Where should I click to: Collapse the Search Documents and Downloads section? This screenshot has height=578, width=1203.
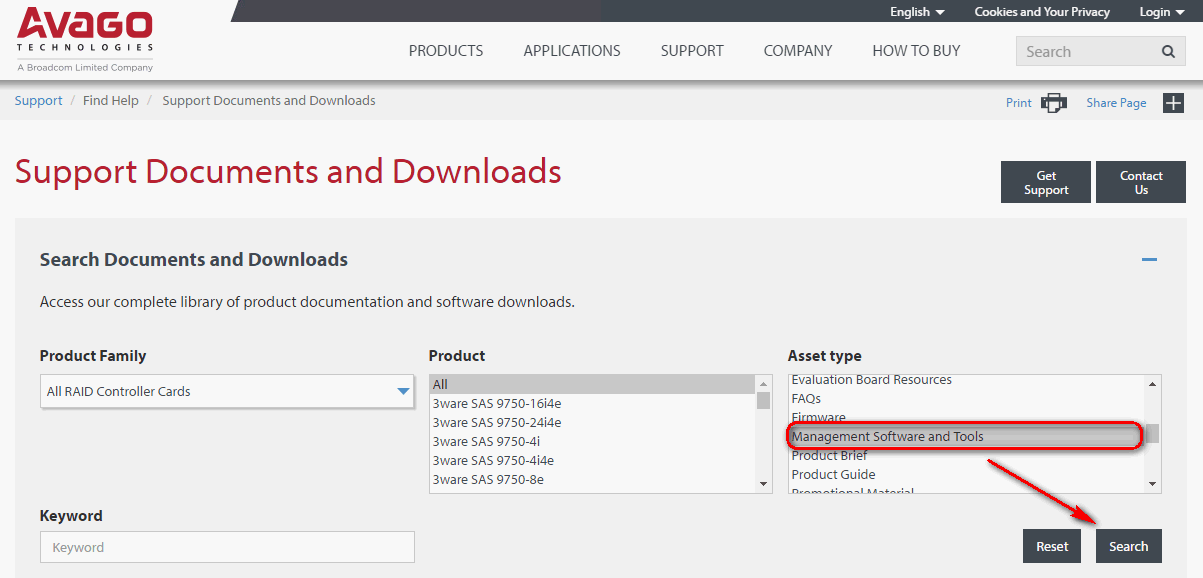point(1149,260)
